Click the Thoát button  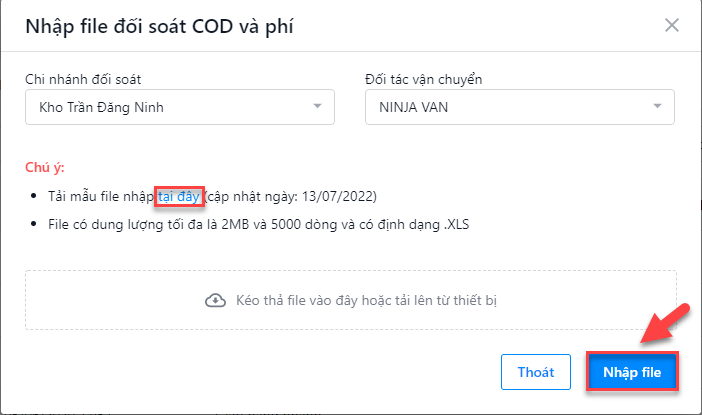[x=535, y=372]
